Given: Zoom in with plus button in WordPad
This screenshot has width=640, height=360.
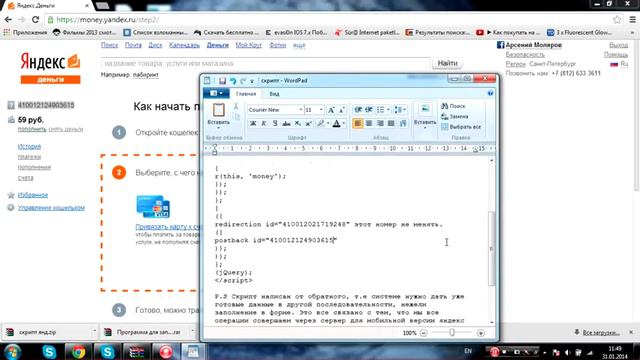Looking at the screenshot, I should [481, 333].
